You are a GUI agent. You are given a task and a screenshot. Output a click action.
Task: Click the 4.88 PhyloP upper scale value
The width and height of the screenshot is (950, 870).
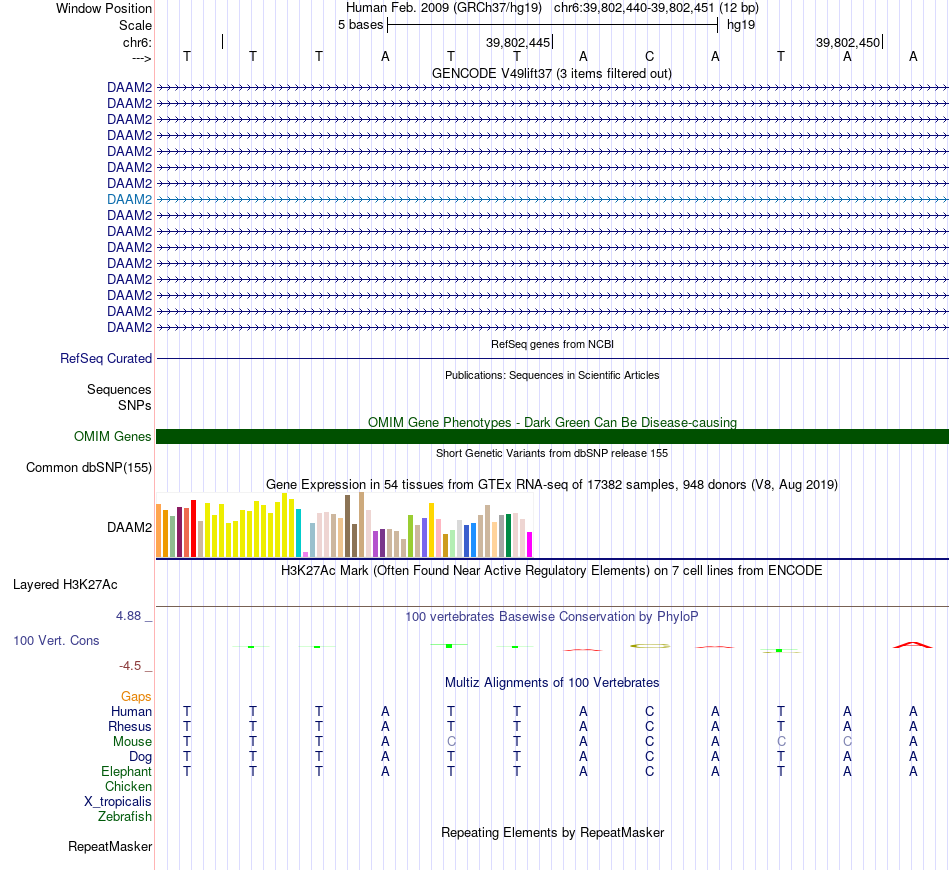click(128, 616)
